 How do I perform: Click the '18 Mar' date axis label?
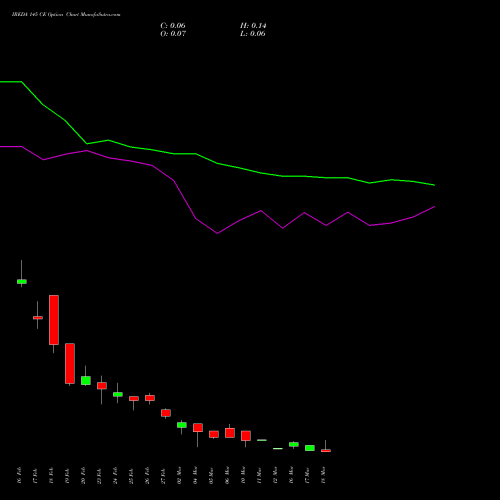click(323, 475)
